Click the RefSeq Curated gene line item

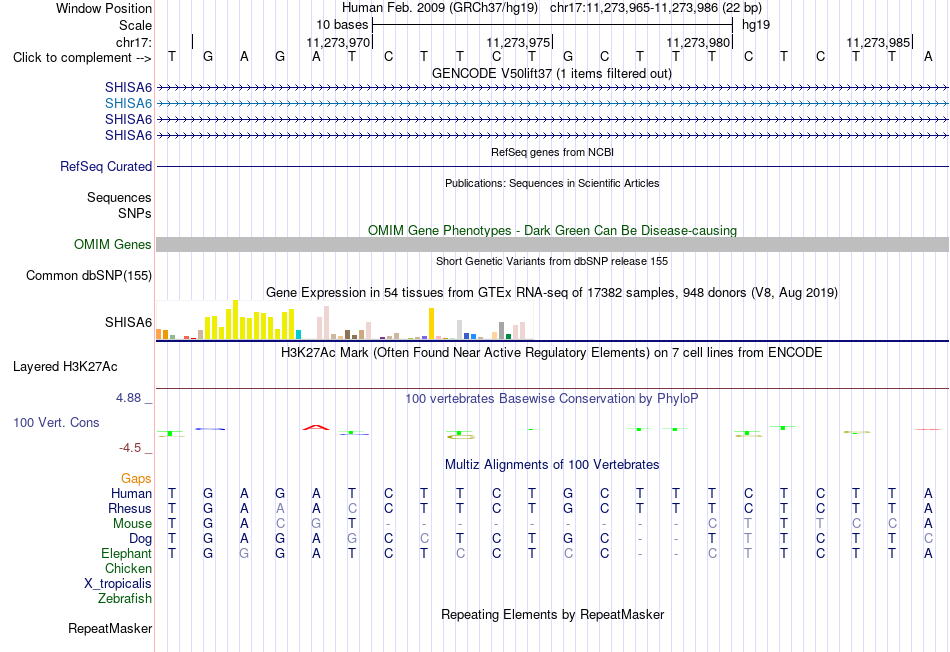pyautogui.click(x=552, y=166)
